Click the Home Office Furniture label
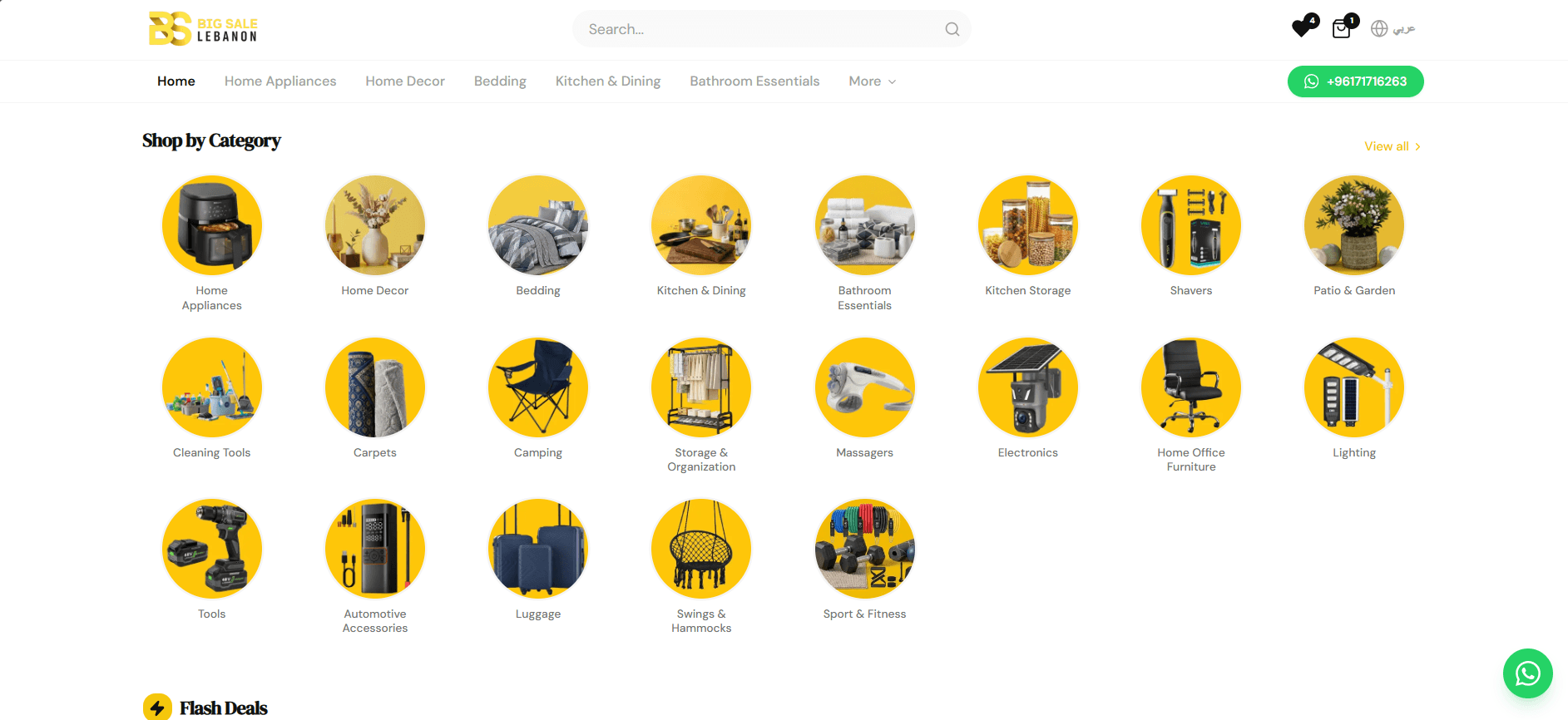Viewport: 1568px width, 720px height. point(1191,460)
